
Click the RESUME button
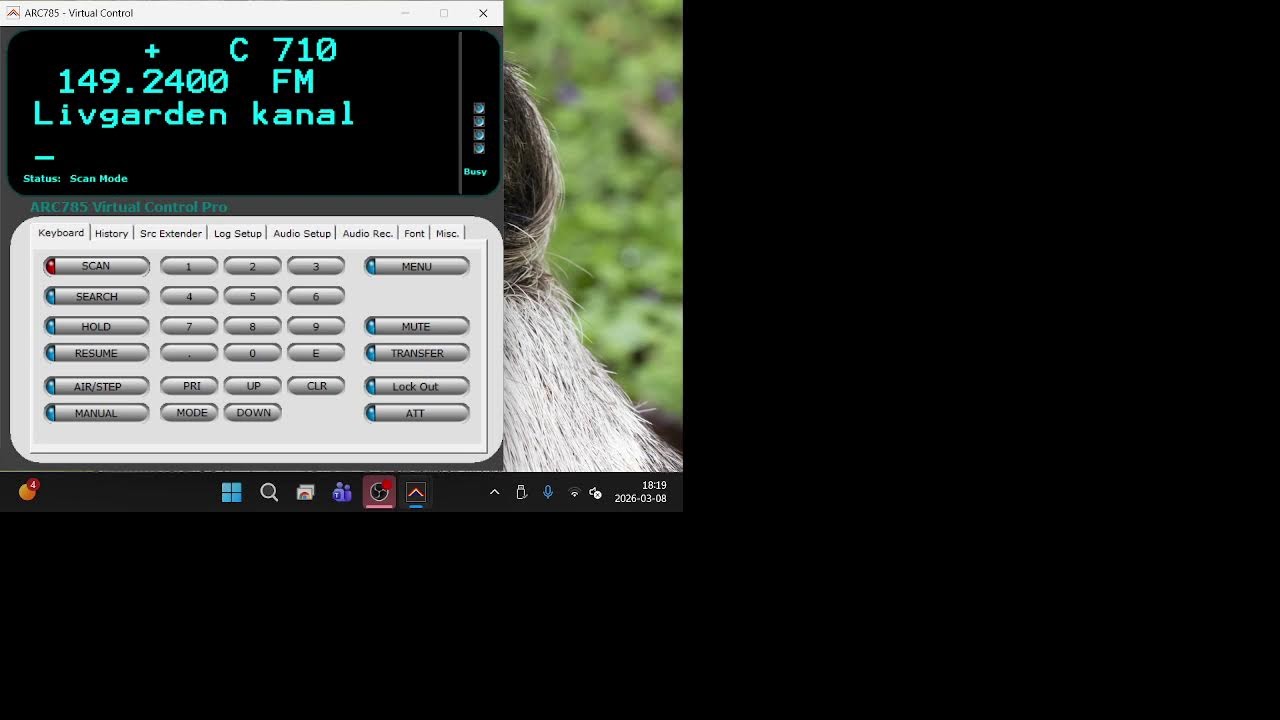(96, 353)
